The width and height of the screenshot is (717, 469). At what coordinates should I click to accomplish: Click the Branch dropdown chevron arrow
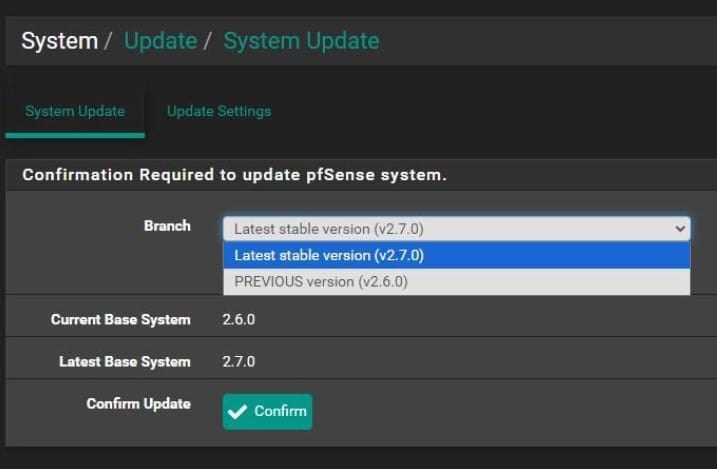[681, 229]
